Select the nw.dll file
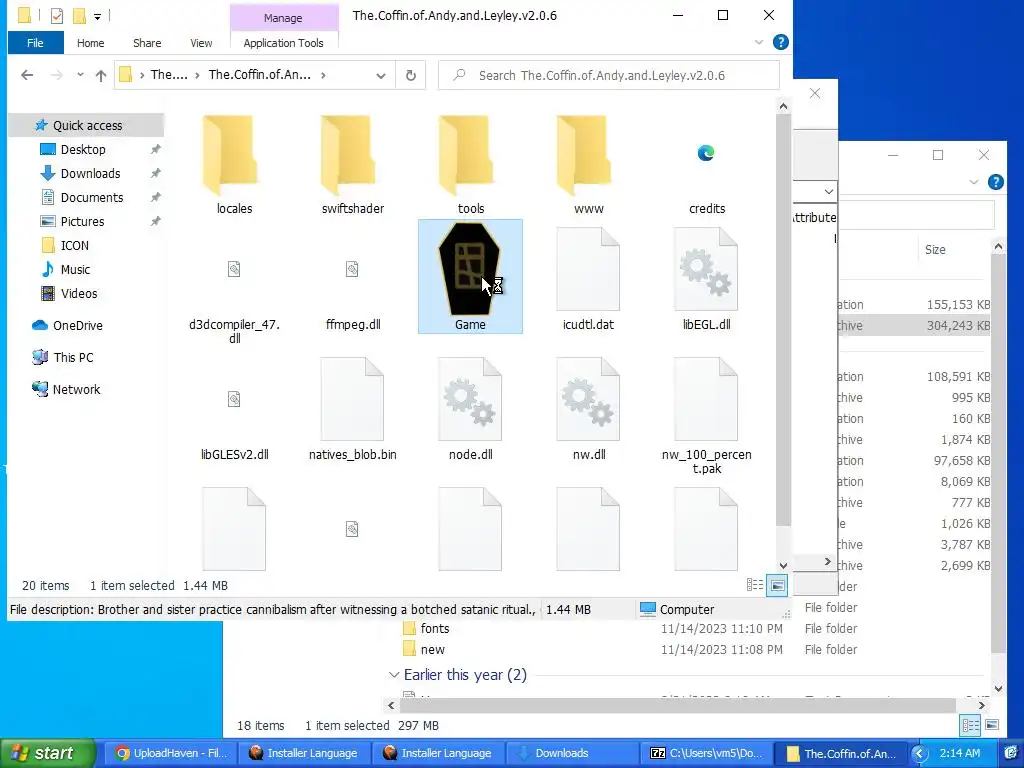 click(588, 410)
